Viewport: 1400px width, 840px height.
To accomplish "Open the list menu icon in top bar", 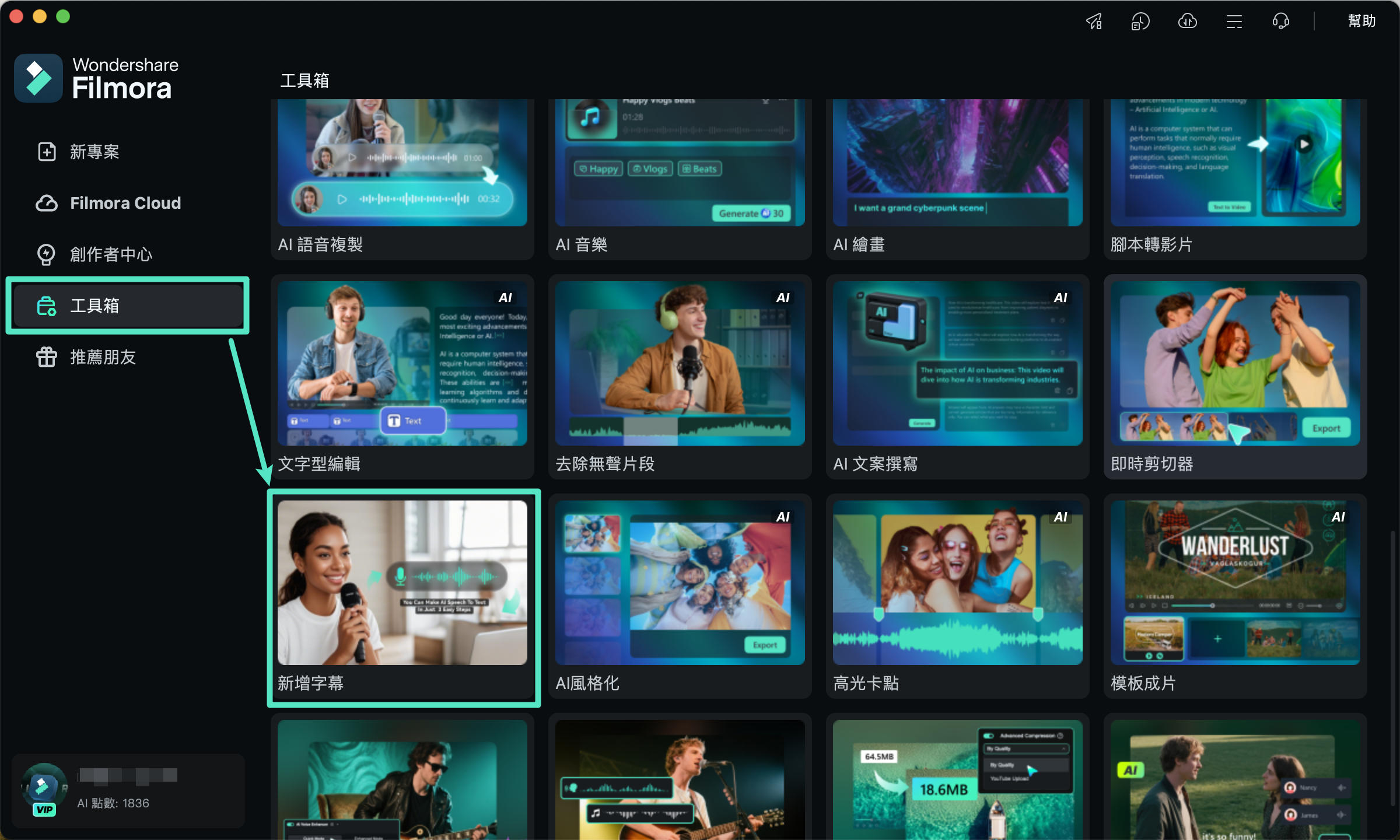I will click(1234, 22).
